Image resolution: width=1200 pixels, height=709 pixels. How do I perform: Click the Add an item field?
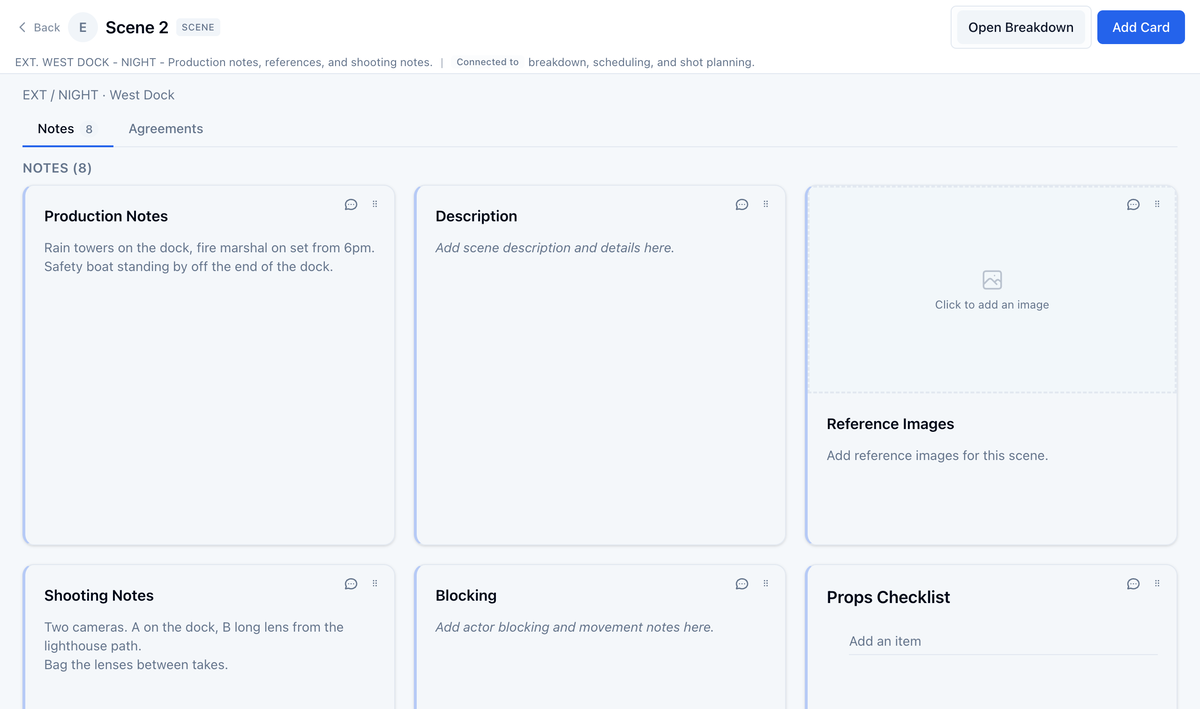click(1003, 641)
